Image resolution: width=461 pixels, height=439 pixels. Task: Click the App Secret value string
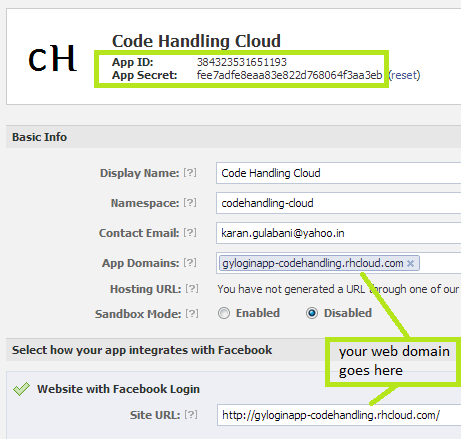point(289,75)
